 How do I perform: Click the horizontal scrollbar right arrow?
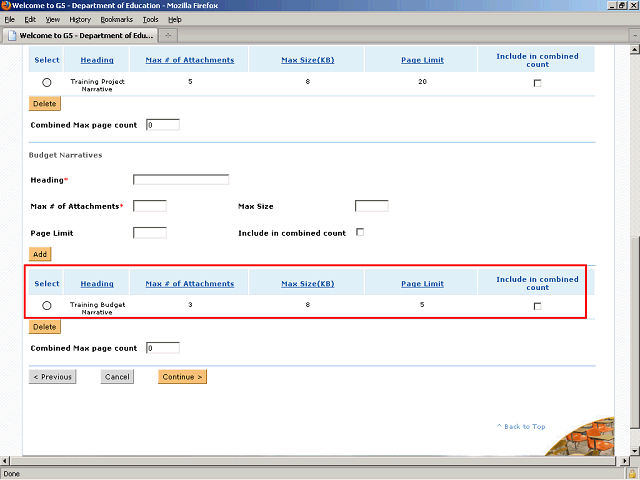point(624,461)
